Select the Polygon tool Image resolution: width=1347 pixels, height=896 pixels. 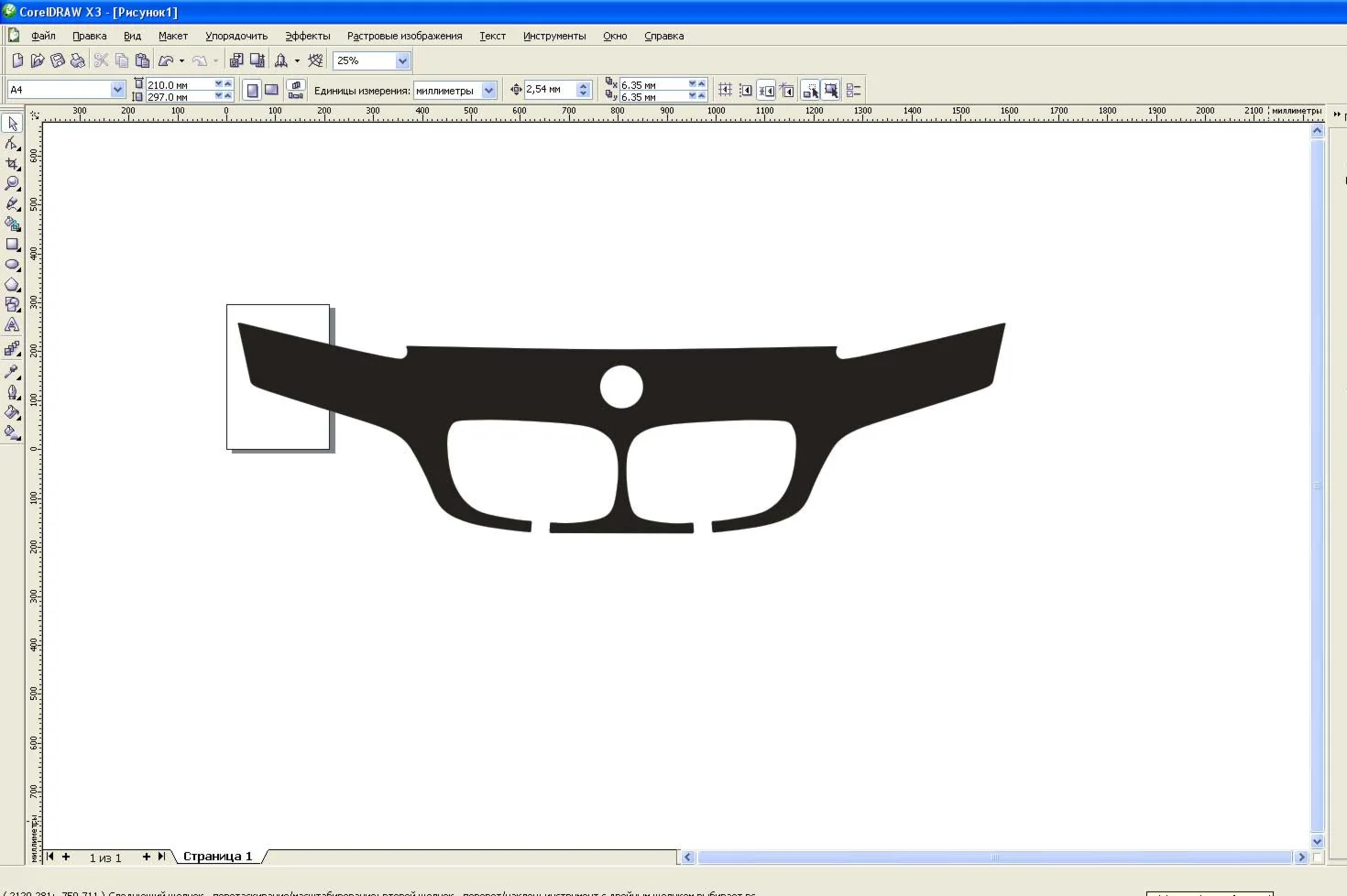(12, 285)
